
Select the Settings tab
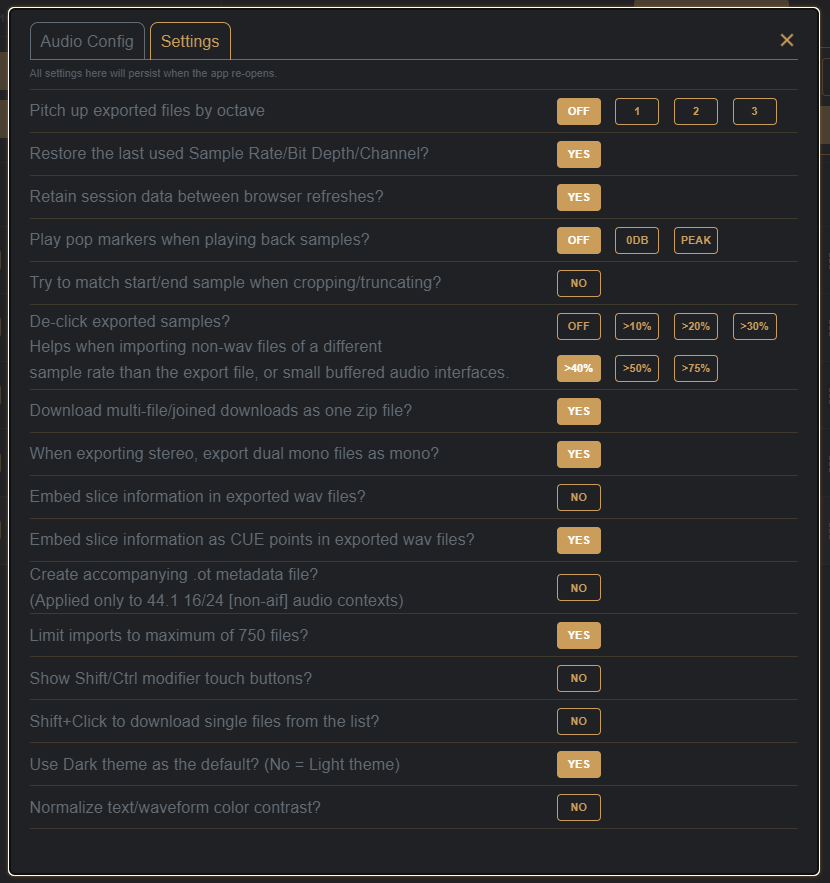[x=190, y=42]
